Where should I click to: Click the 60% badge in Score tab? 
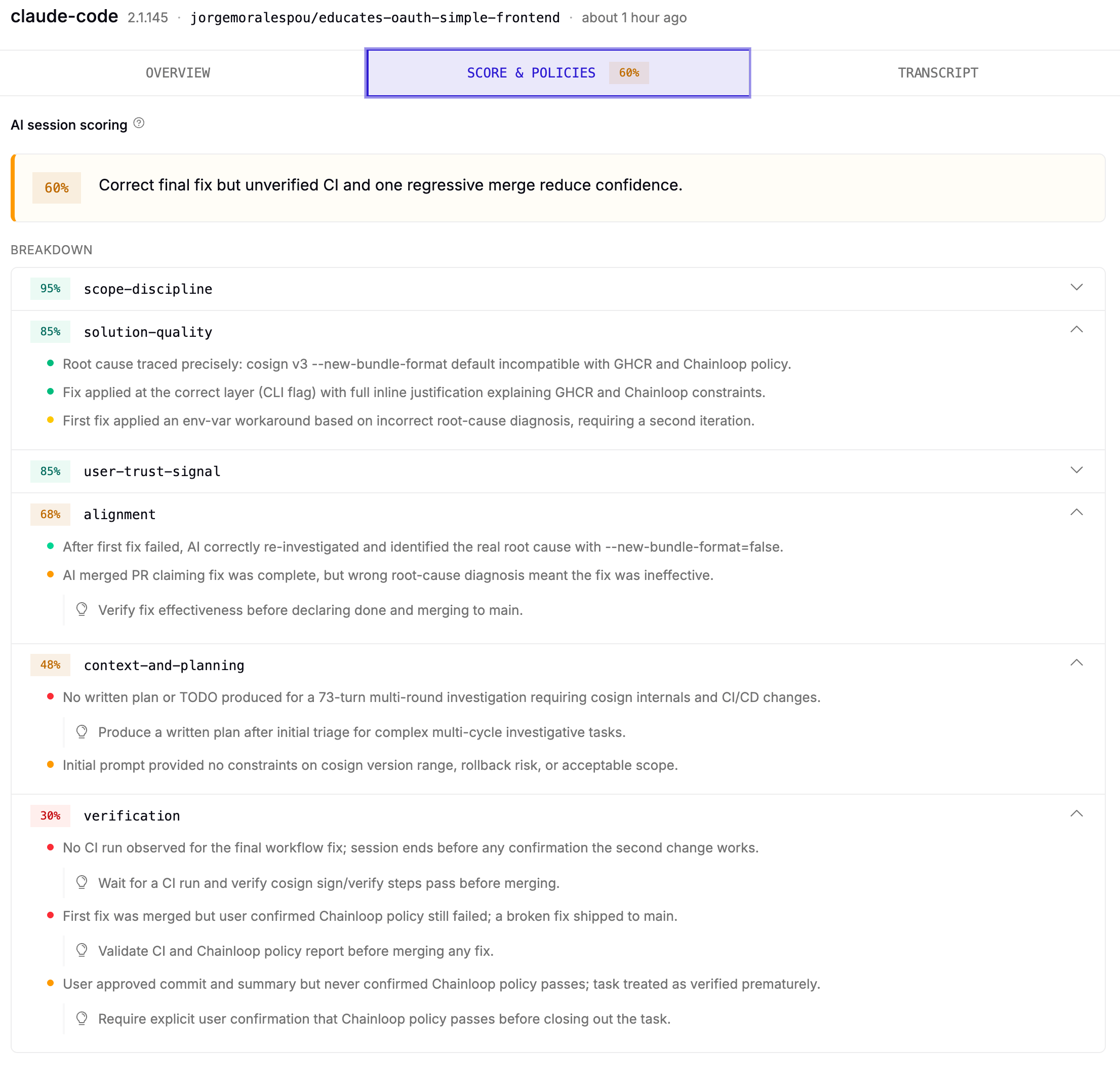pos(628,73)
